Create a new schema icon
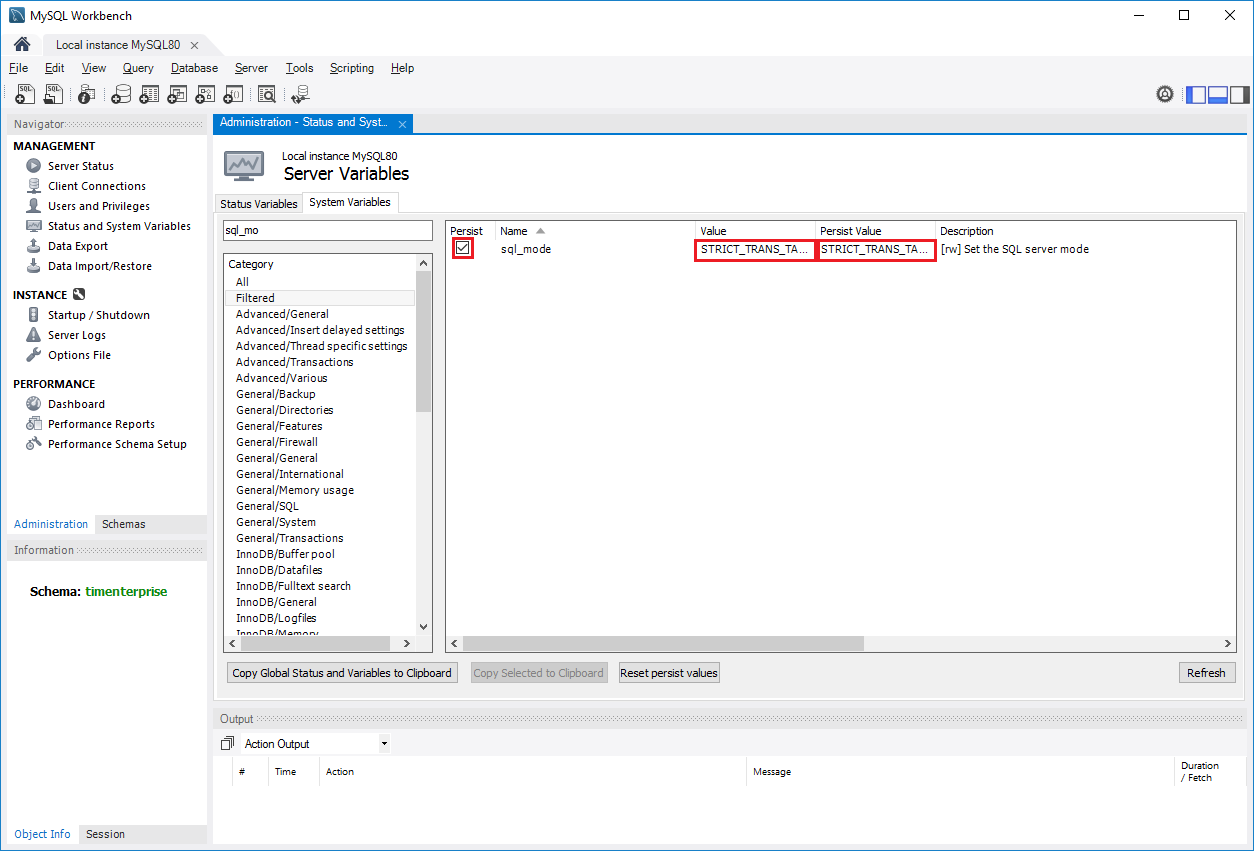Viewport: 1254px width, 851px height. click(x=121, y=94)
